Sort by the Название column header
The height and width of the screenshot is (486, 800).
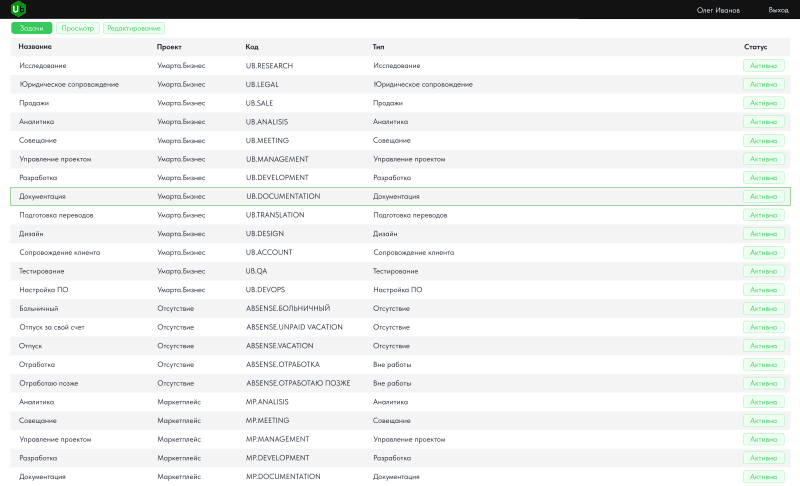(35, 47)
